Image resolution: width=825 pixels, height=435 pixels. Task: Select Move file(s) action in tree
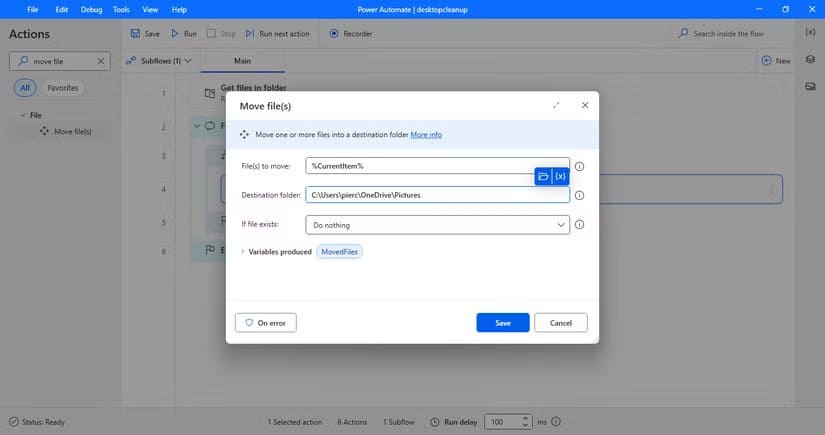[66, 131]
